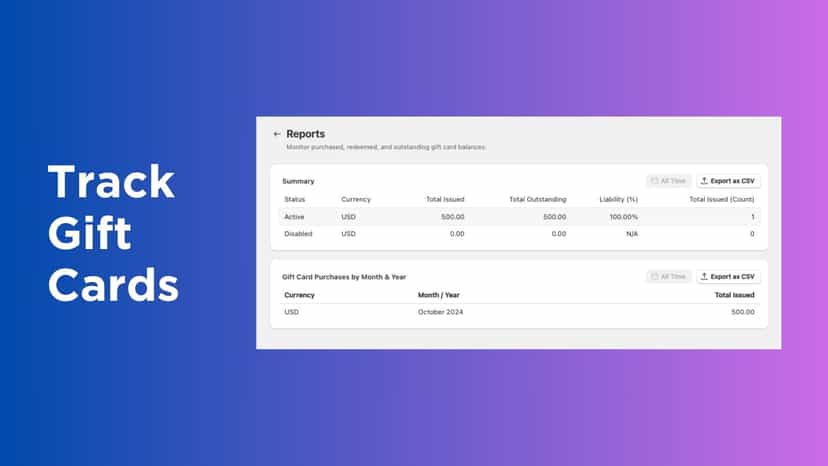Click the Currency header in purchases table
This screenshot has width=828, height=466.
tap(299, 295)
